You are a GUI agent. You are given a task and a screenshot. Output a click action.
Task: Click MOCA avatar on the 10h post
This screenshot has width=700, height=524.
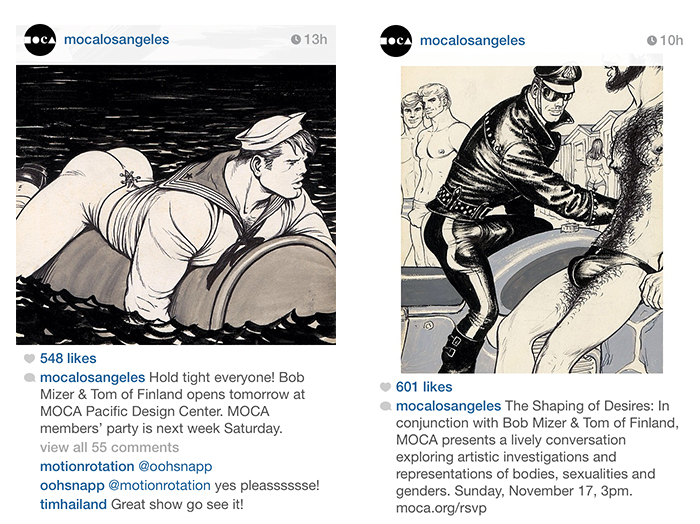tap(396, 41)
